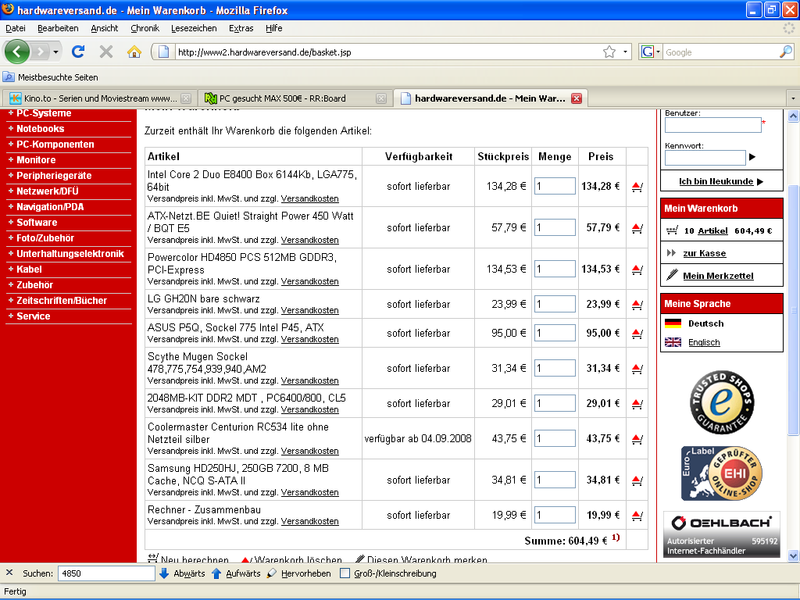Open the Extras menu
This screenshot has height=600, width=800.
click(241, 29)
